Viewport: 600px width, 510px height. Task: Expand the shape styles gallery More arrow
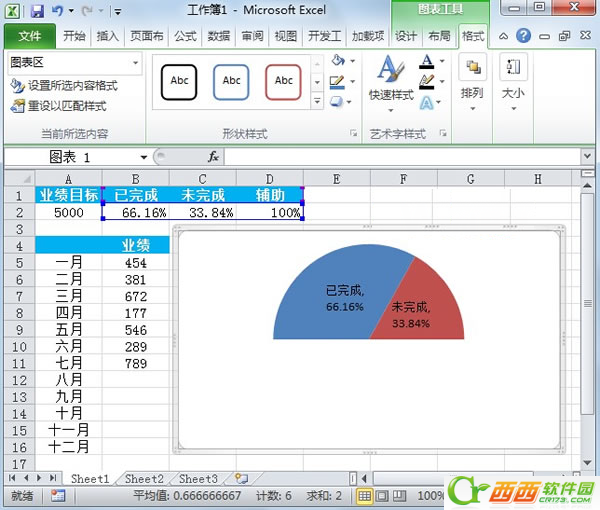317,101
